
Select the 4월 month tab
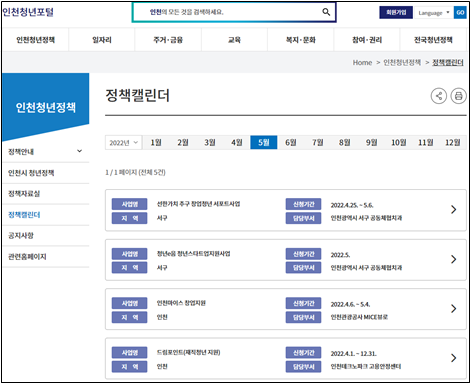click(237, 142)
